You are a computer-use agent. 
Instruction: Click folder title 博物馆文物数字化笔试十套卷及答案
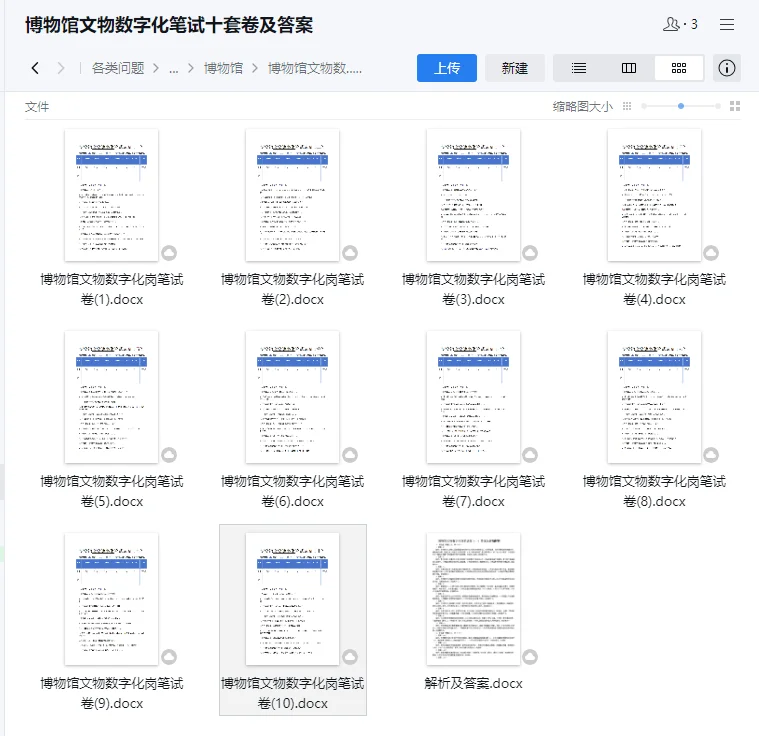pos(169,25)
